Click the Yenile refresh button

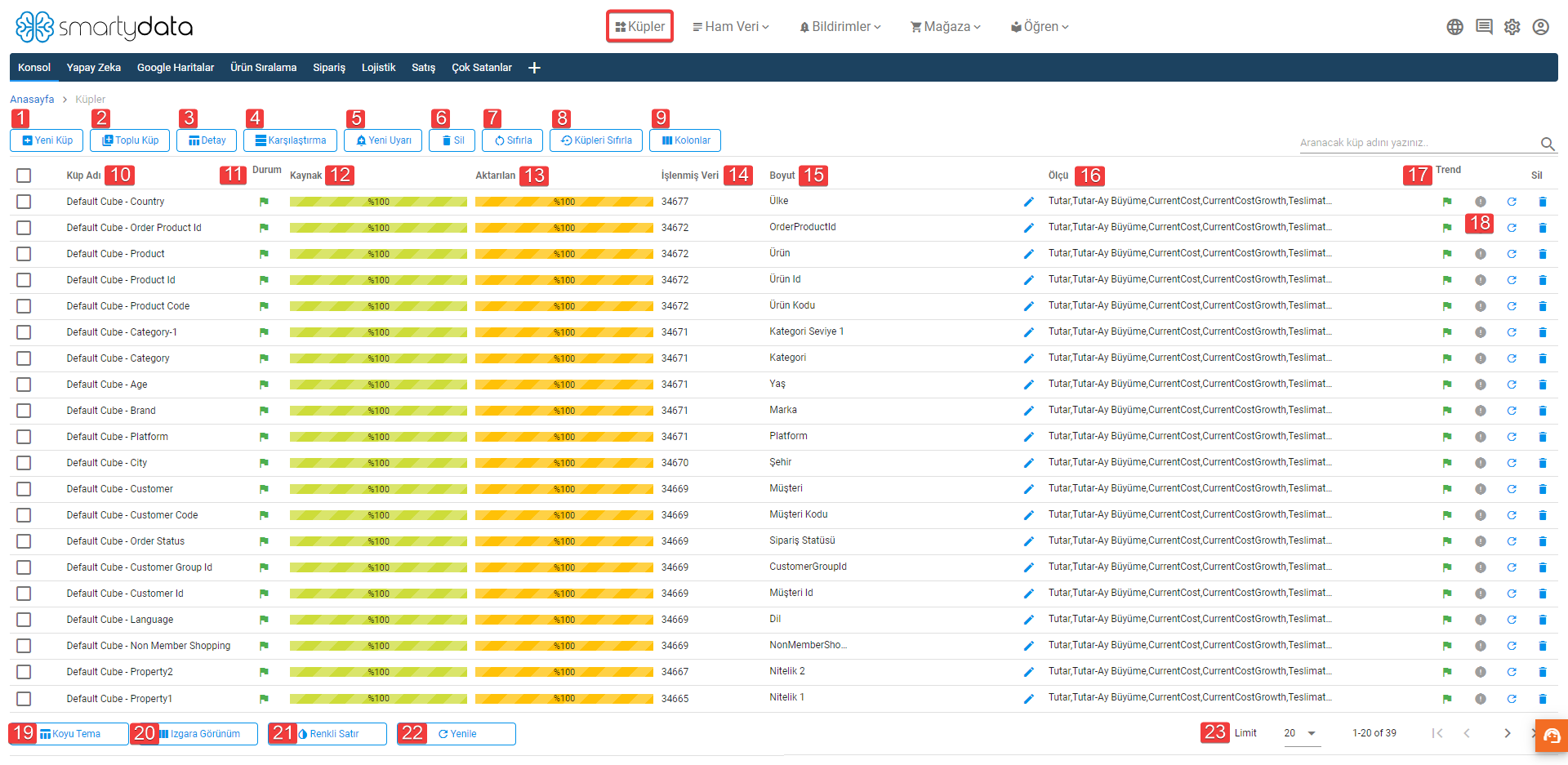coord(457,734)
